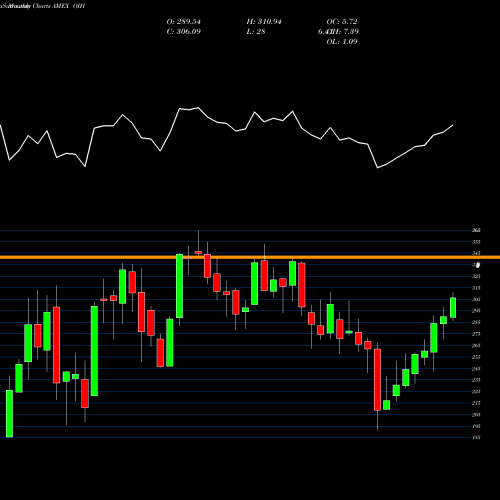This screenshot has height=500, width=500.
Task: Click the 275 price axis label
Action: [476, 334]
